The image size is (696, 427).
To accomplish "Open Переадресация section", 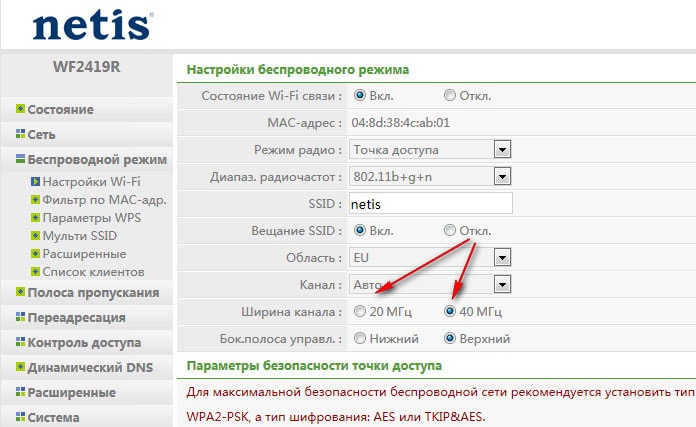I will click(x=76, y=318).
